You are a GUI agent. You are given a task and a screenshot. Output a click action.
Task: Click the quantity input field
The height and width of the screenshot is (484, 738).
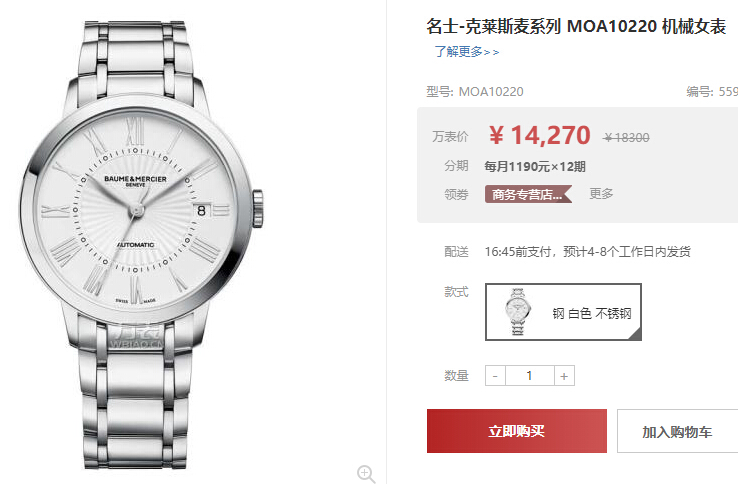click(529, 376)
